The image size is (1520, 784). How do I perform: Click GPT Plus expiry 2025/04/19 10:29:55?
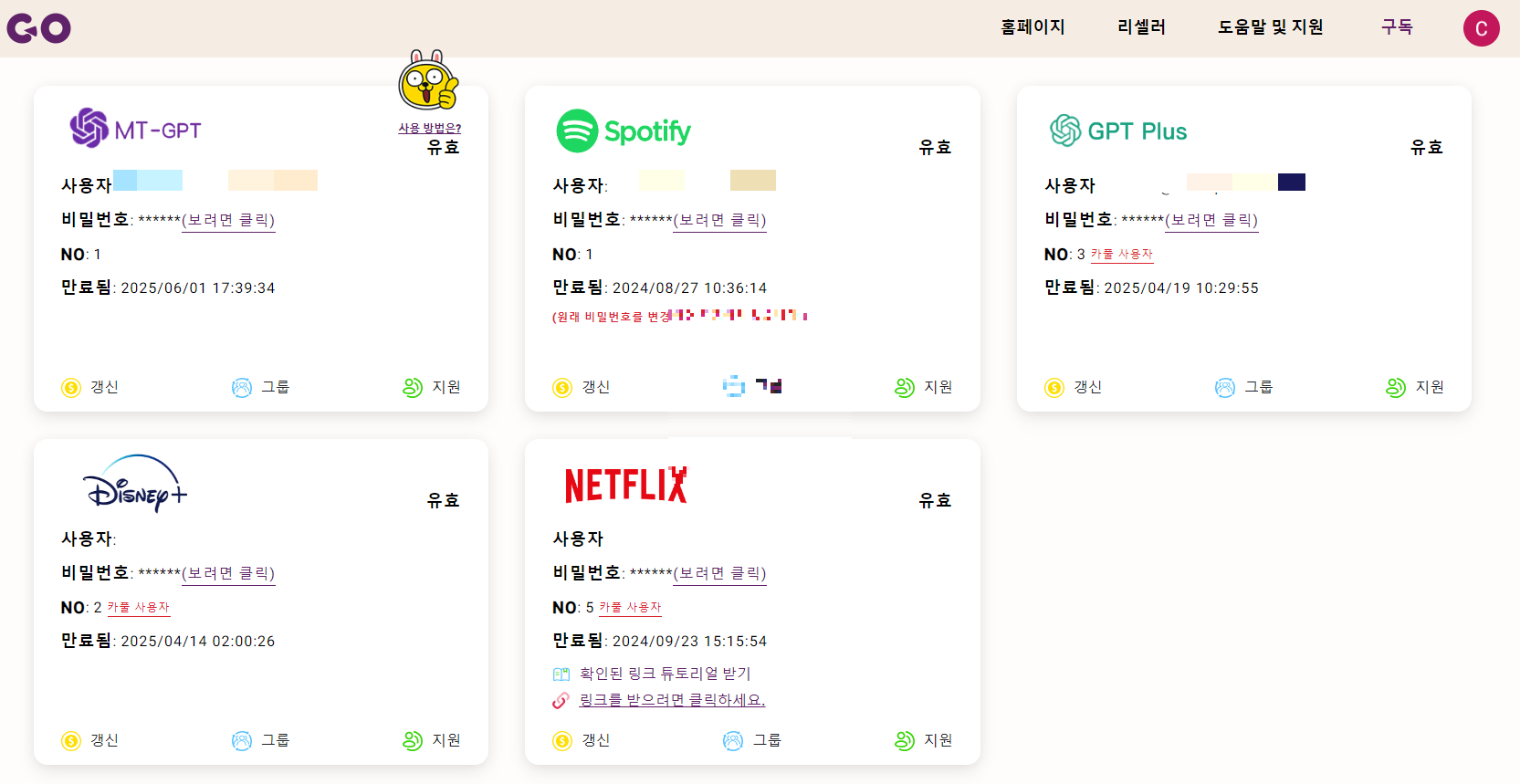coord(1181,288)
